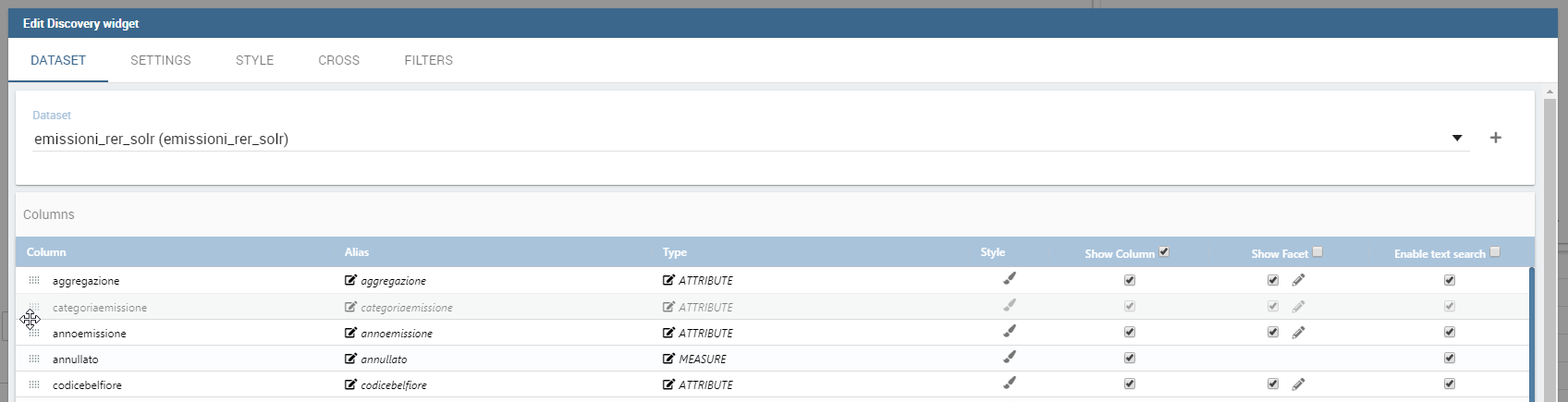
Task: Edit alias of annoemissione column
Action: click(350, 333)
